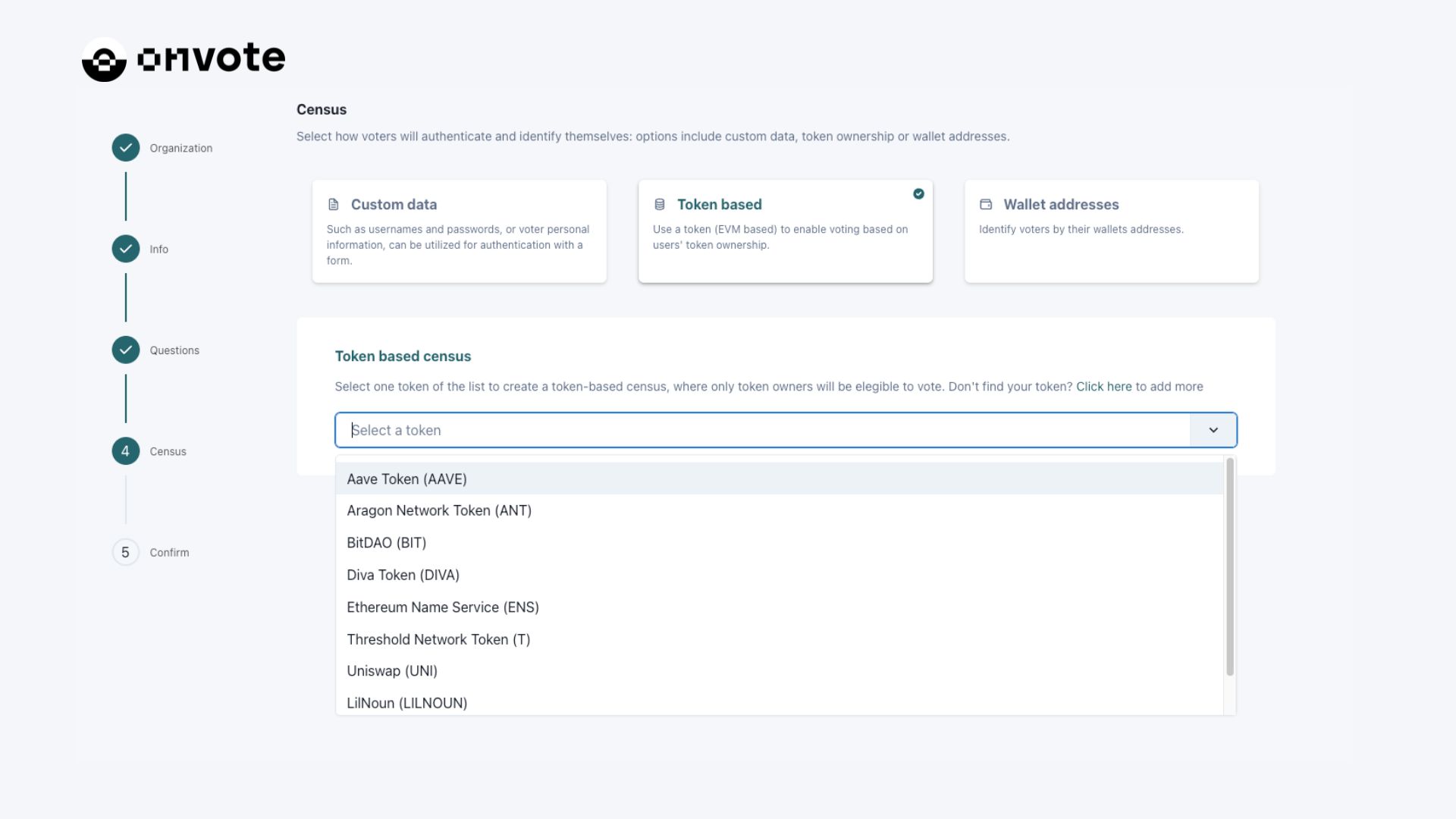Click the selected checkmark on Token based card
This screenshot has height=819, width=1456.
pos(918,194)
